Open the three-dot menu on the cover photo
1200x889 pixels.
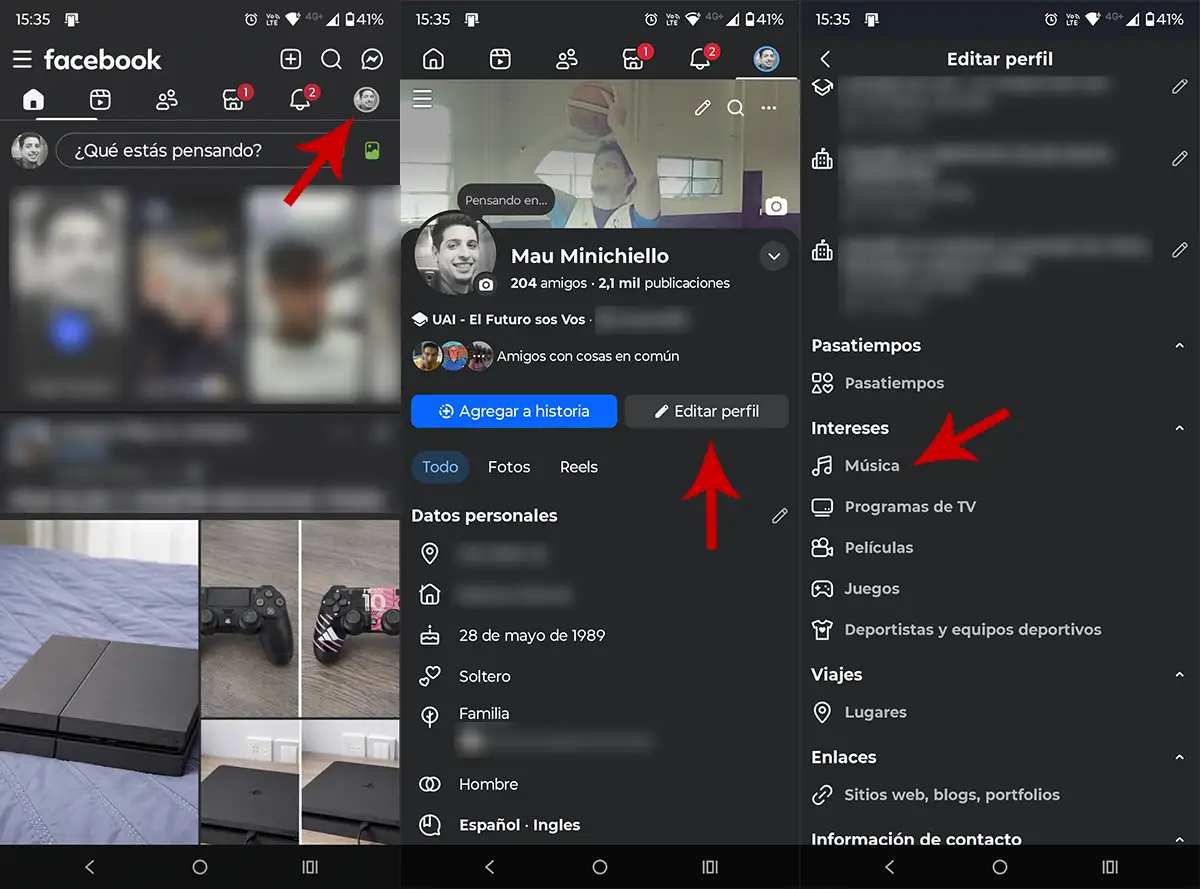pyautogui.click(x=768, y=108)
